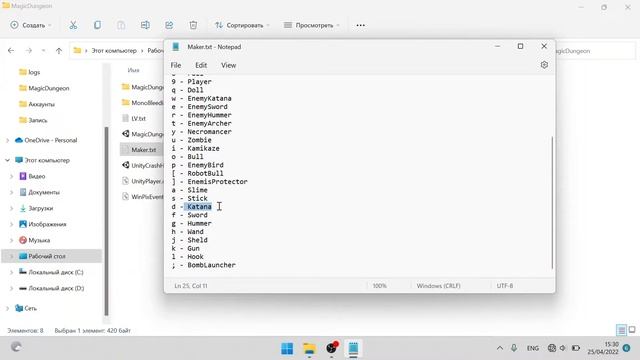Click the microphone tray icon

[514, 348]
